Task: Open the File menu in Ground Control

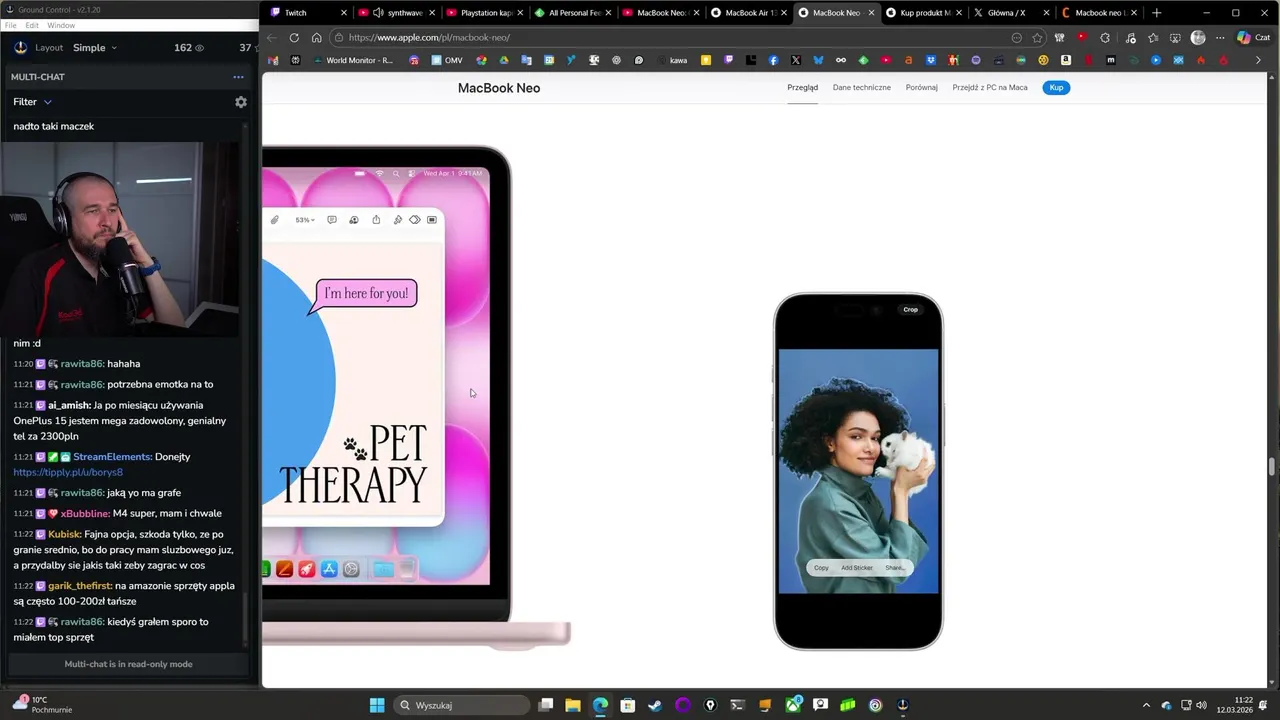Action: [x=11, y=25]
